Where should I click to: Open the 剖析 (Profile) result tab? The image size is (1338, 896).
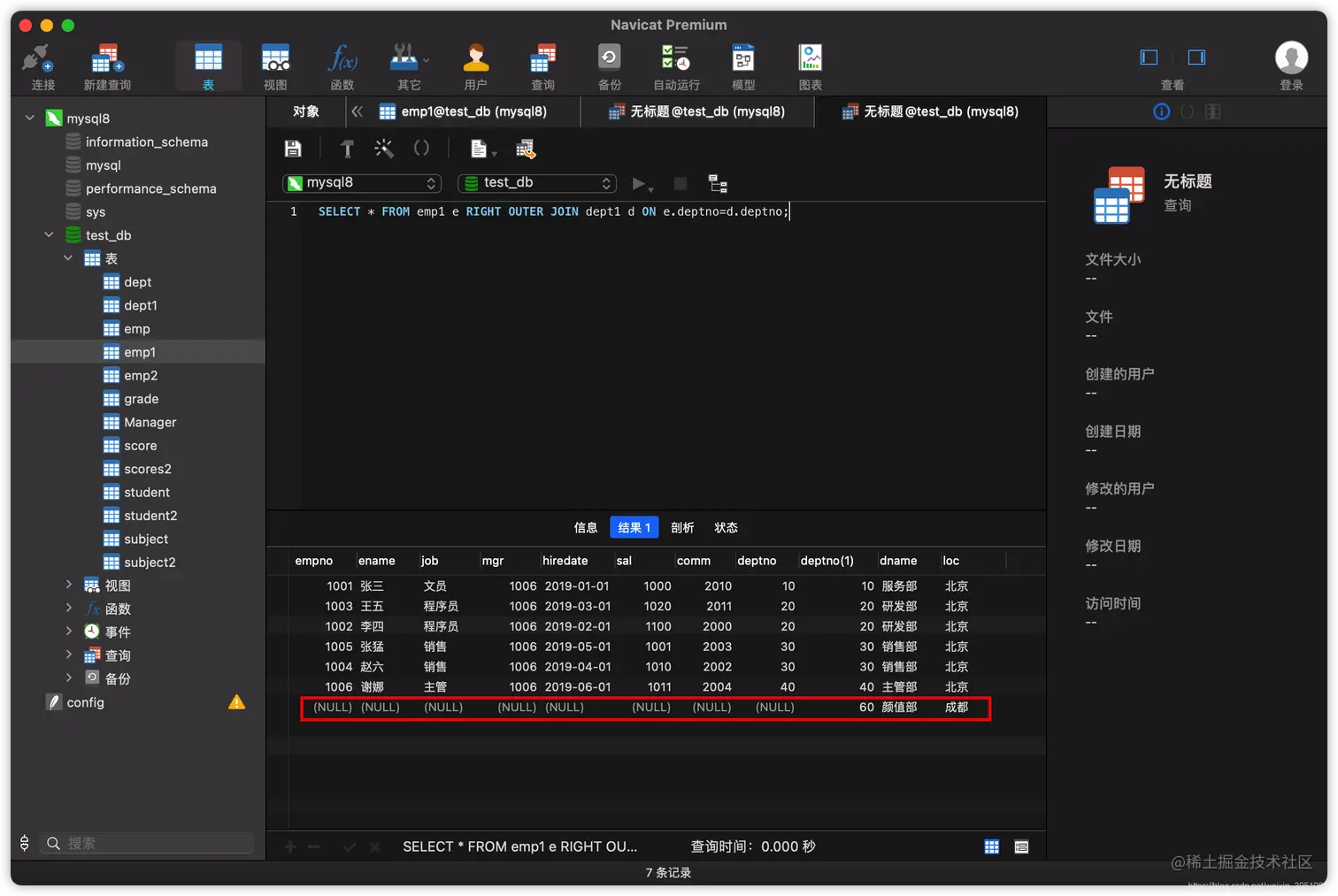point(682,527)
